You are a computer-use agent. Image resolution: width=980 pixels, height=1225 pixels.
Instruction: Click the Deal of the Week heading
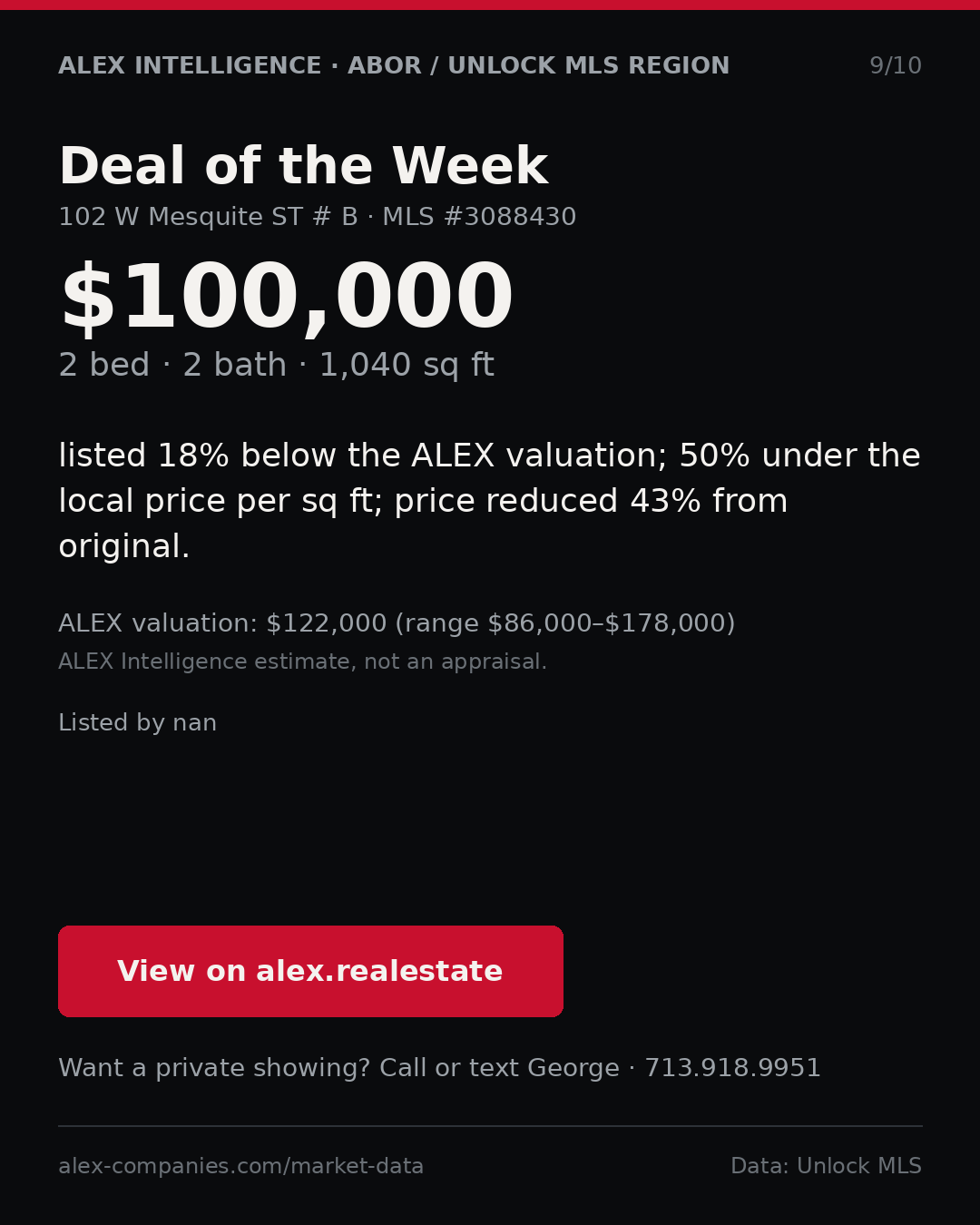pyautogui.click(x=303, y=167)
